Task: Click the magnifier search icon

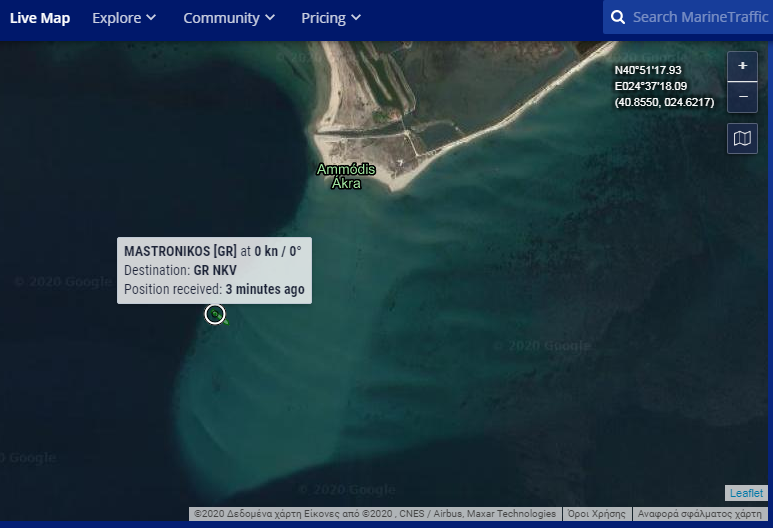Action: pos(618,18)
